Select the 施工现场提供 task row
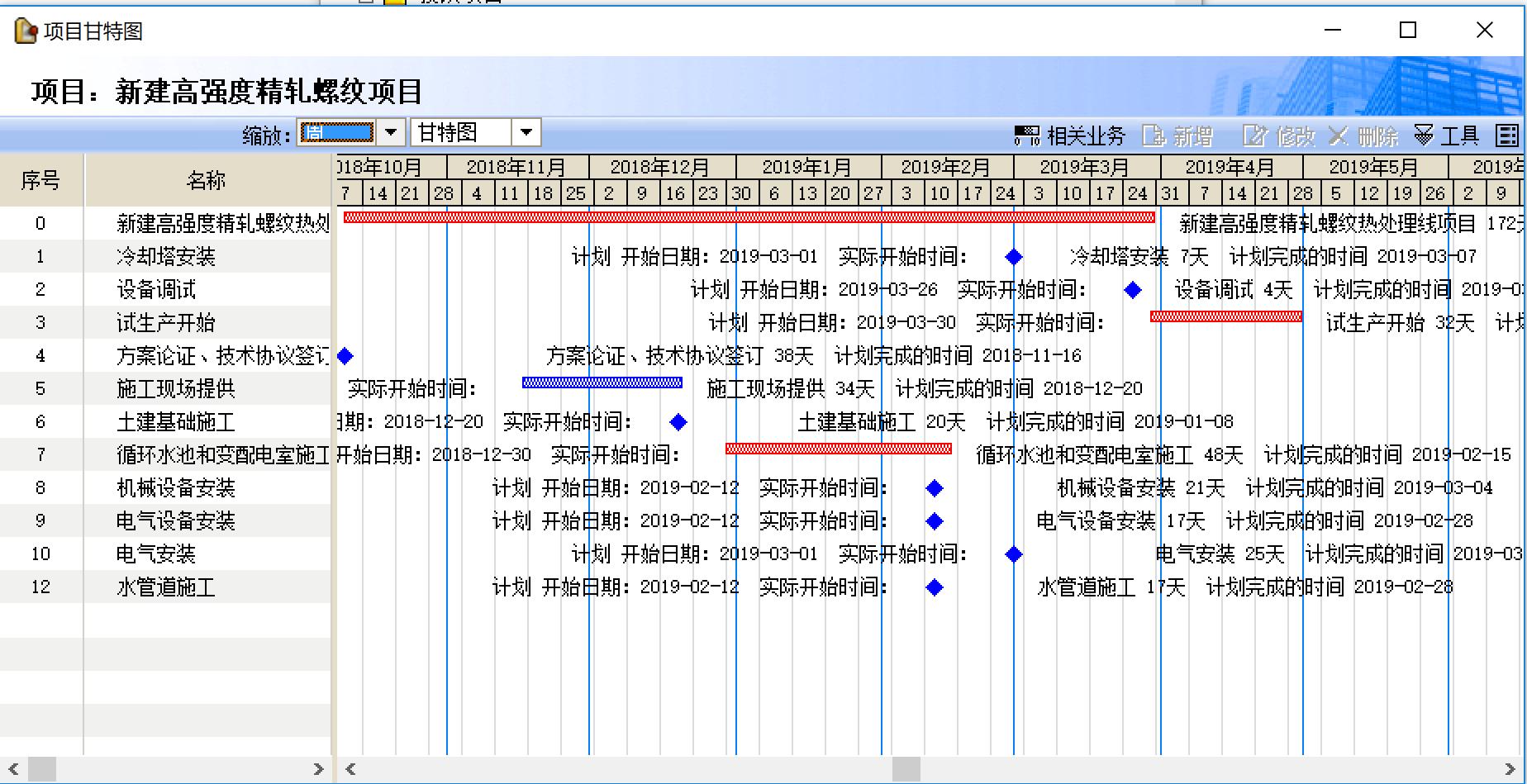 [x=175, y=389]
